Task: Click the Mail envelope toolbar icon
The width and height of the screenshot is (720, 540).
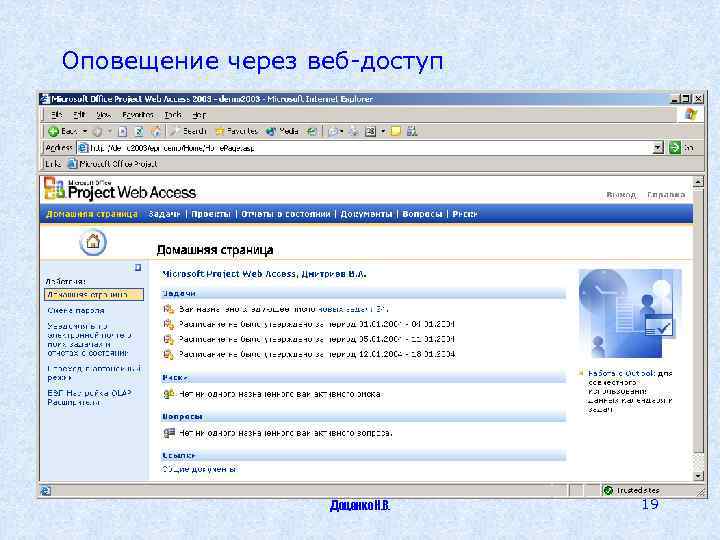Action: coord(333,132)
